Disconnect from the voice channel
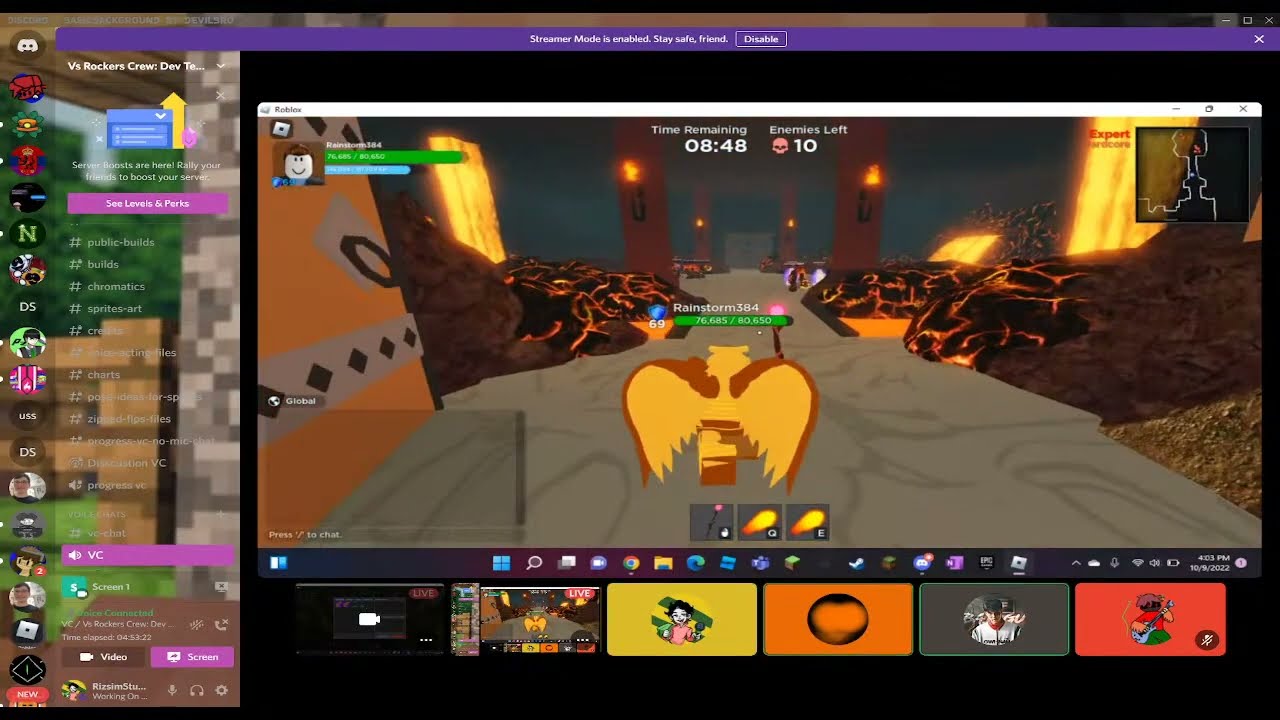 pos(221,625)
